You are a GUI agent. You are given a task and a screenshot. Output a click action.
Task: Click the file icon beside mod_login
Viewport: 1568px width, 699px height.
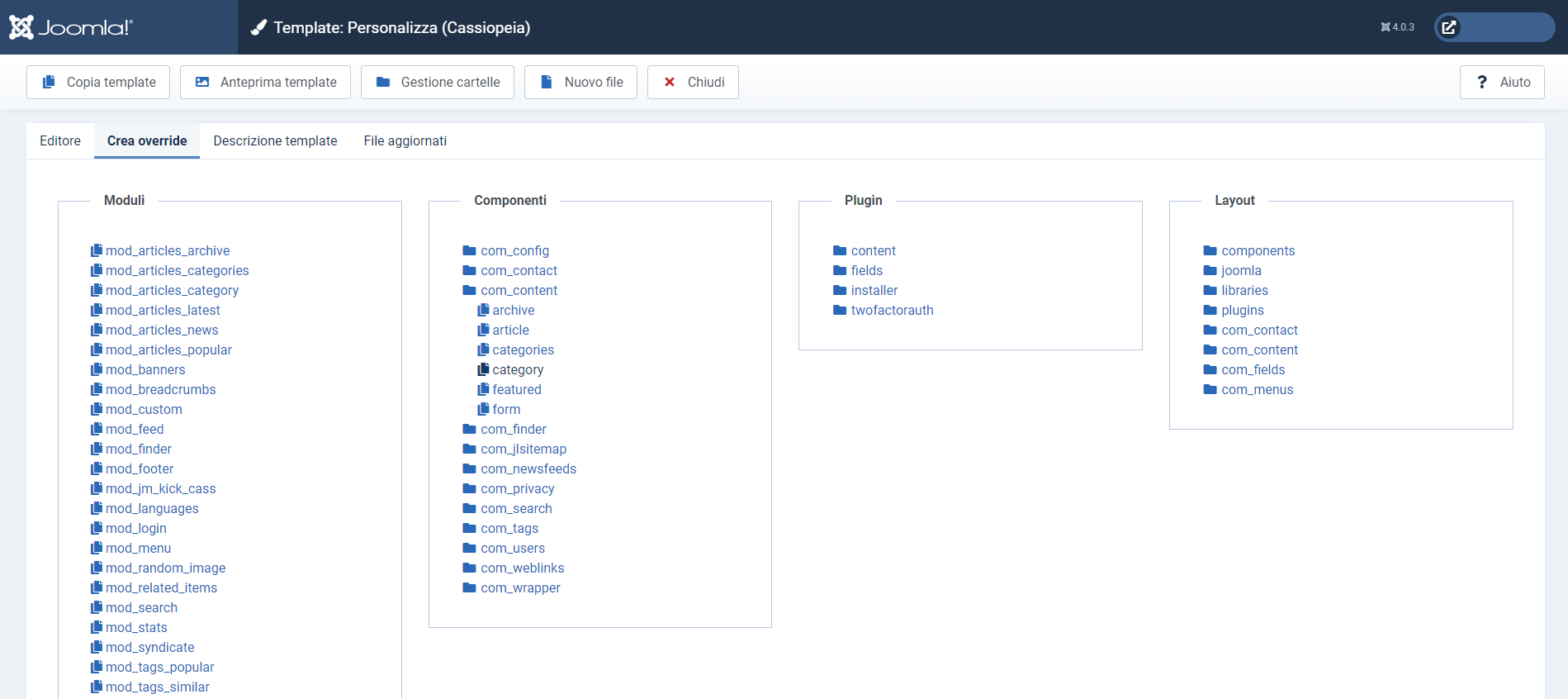coord(97,528)
